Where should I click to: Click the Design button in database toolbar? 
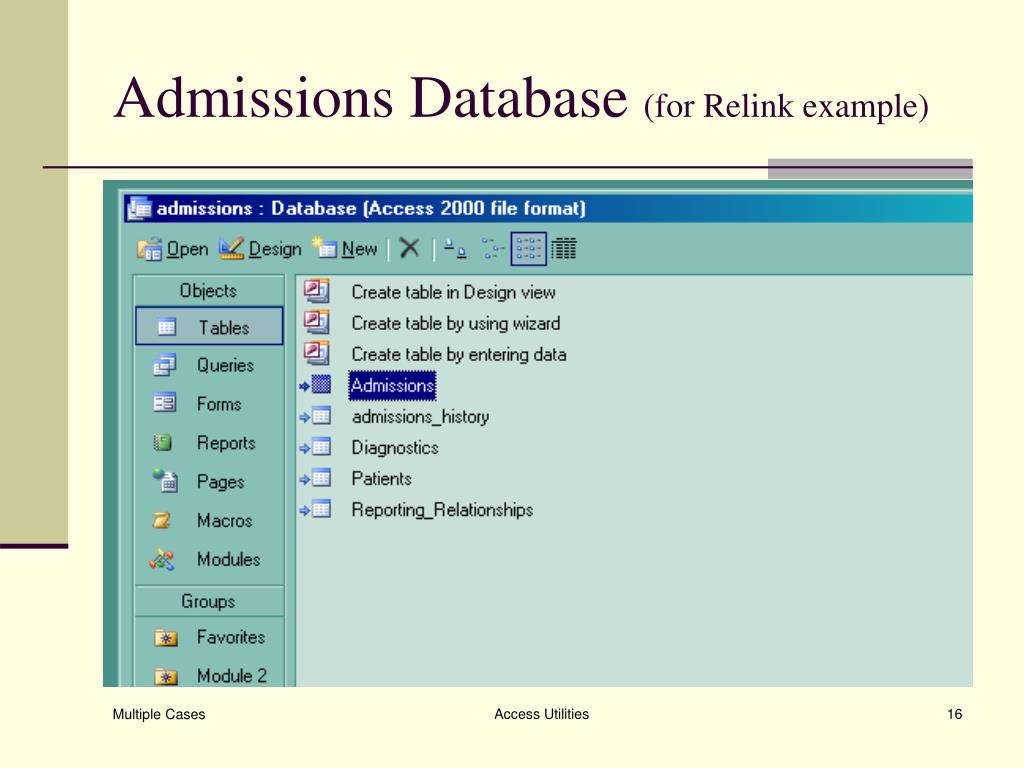(x=259, y=249)
